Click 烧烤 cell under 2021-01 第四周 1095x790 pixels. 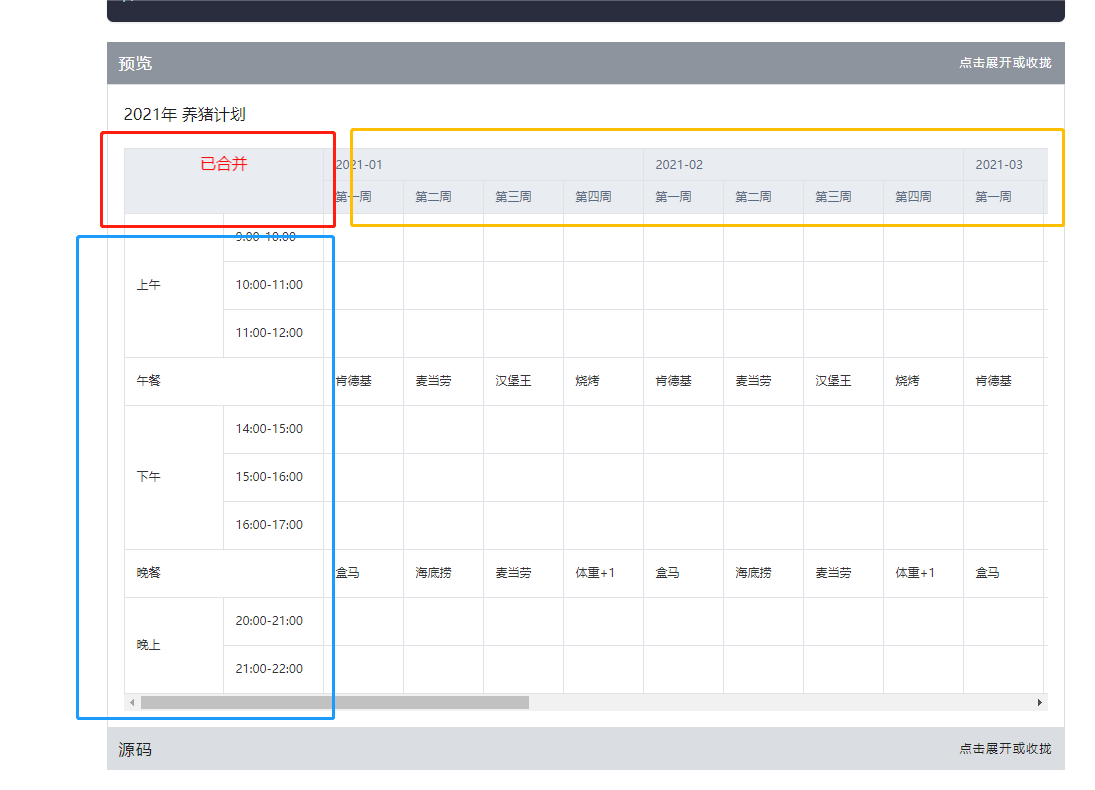603,381
